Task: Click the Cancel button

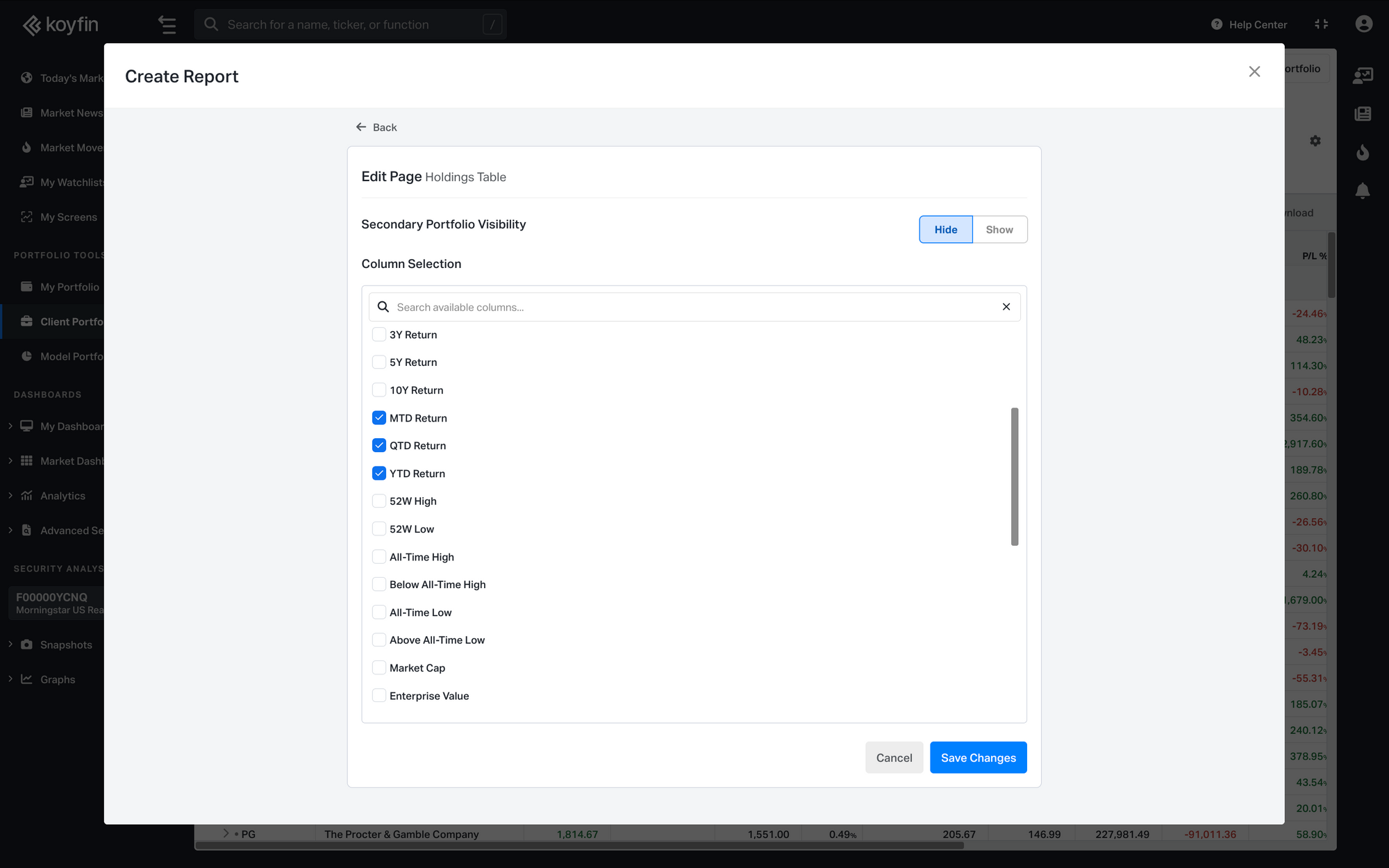Action: [x=894, y=758]
